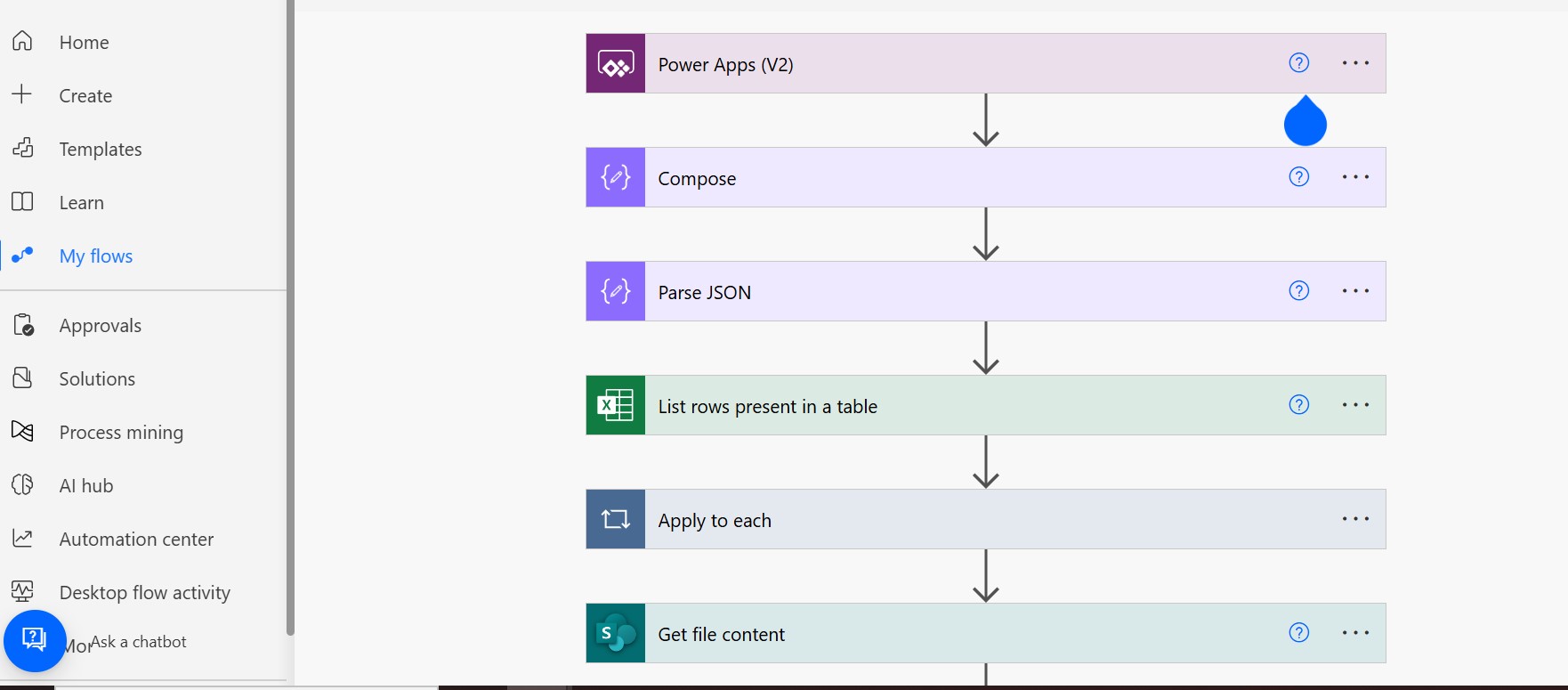The width and height of the screenshot is (1568, 690).
Task: Open the ellipsis menu on Power Apps (V2)
Action: click(1355, 62)
